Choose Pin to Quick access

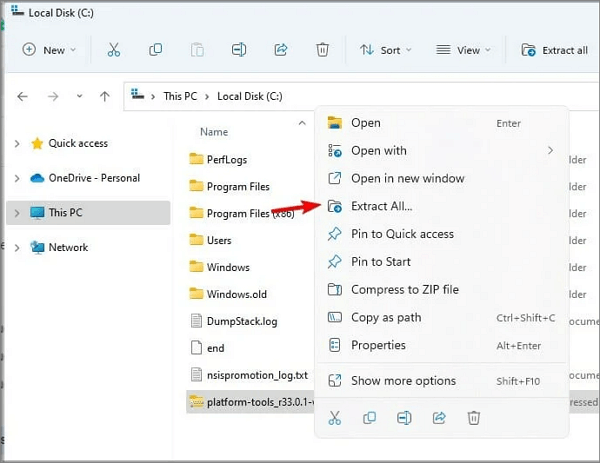[x=441, y=234]
